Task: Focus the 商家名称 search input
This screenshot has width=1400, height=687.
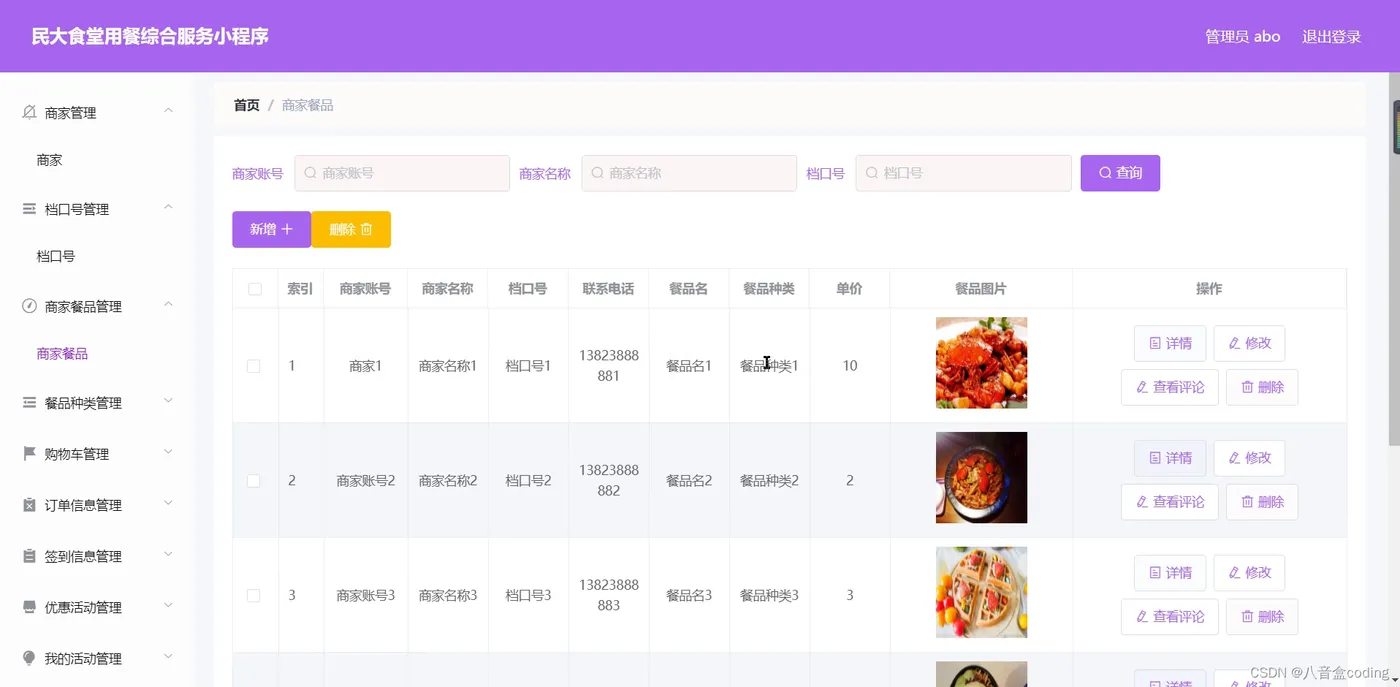Action: 689,173
